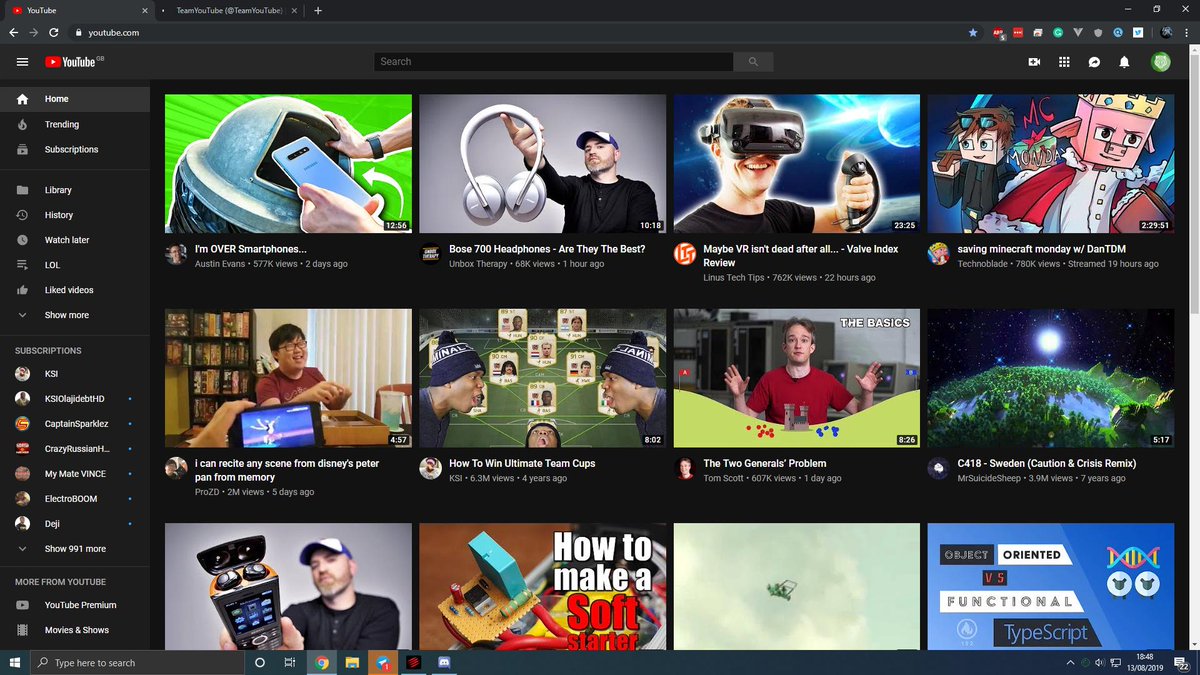
Task: Play the Bose 700 Headphones thumbnail
Action: [542, 164]
